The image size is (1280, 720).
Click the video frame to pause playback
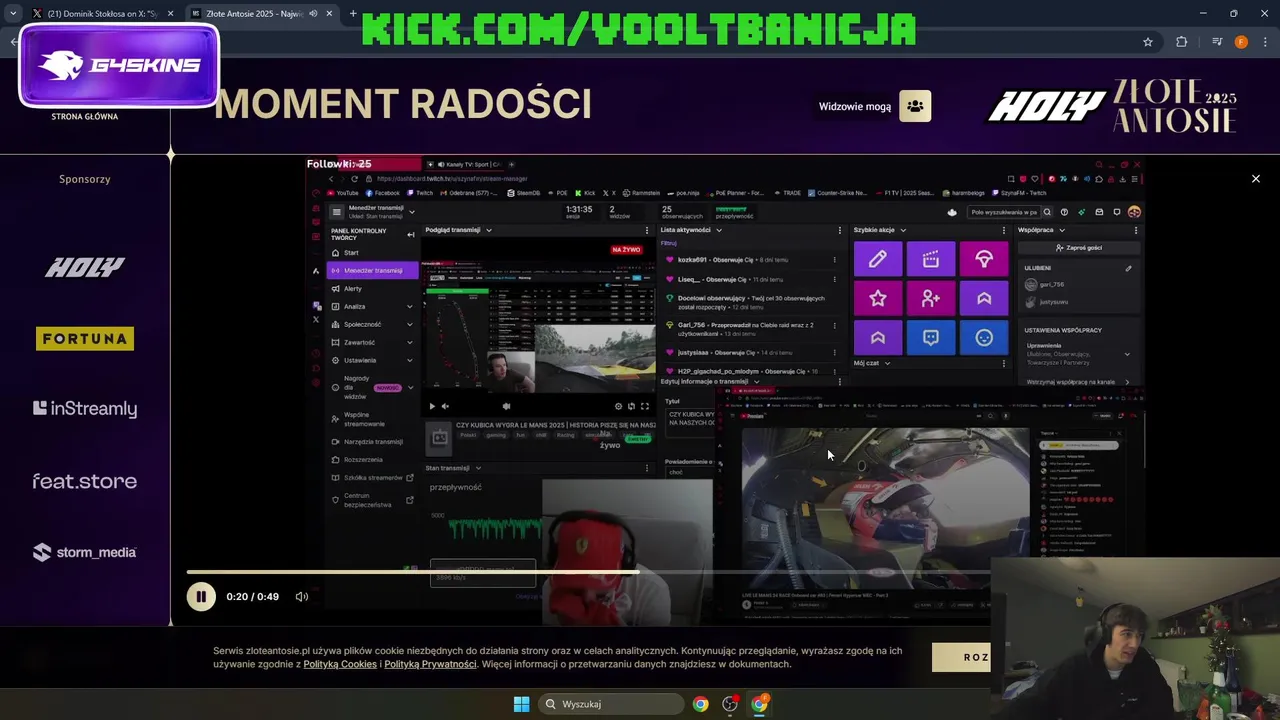(725, 390)
